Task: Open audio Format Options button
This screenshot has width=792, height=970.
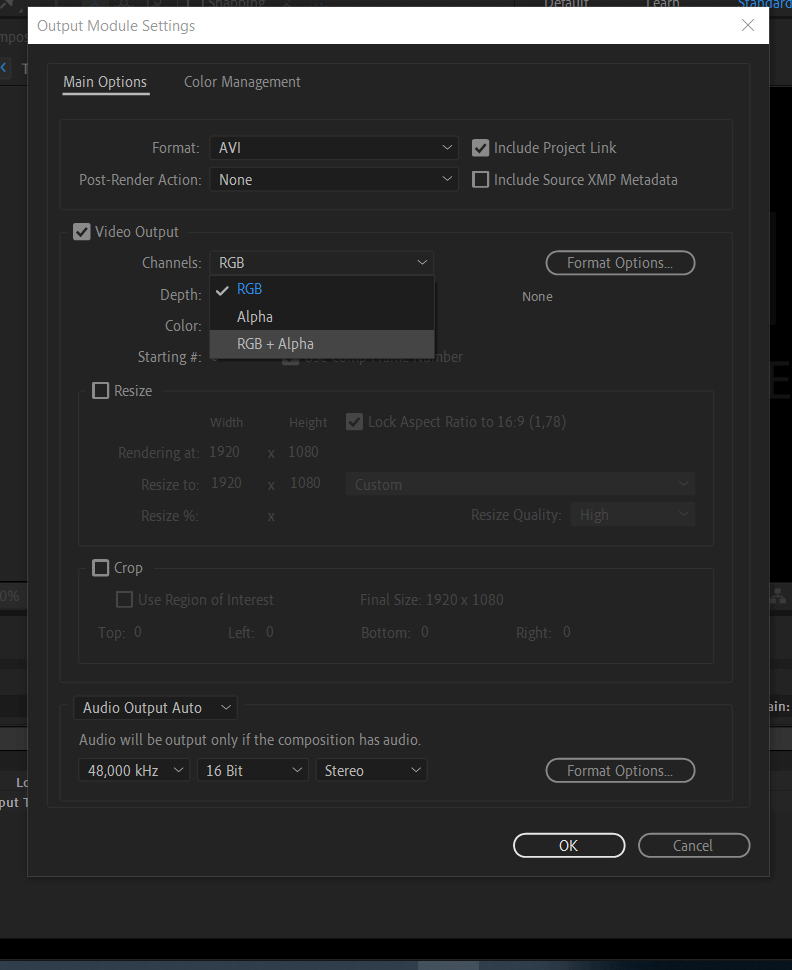Action: (620, 771)
